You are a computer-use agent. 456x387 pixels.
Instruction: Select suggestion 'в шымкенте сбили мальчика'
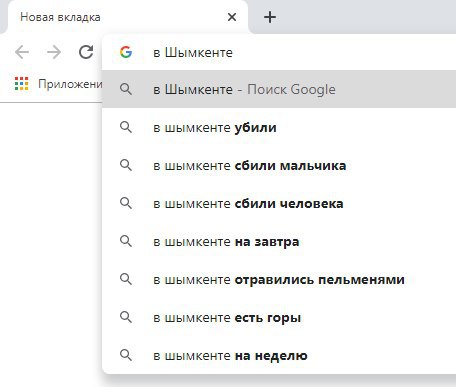point(279,165)
